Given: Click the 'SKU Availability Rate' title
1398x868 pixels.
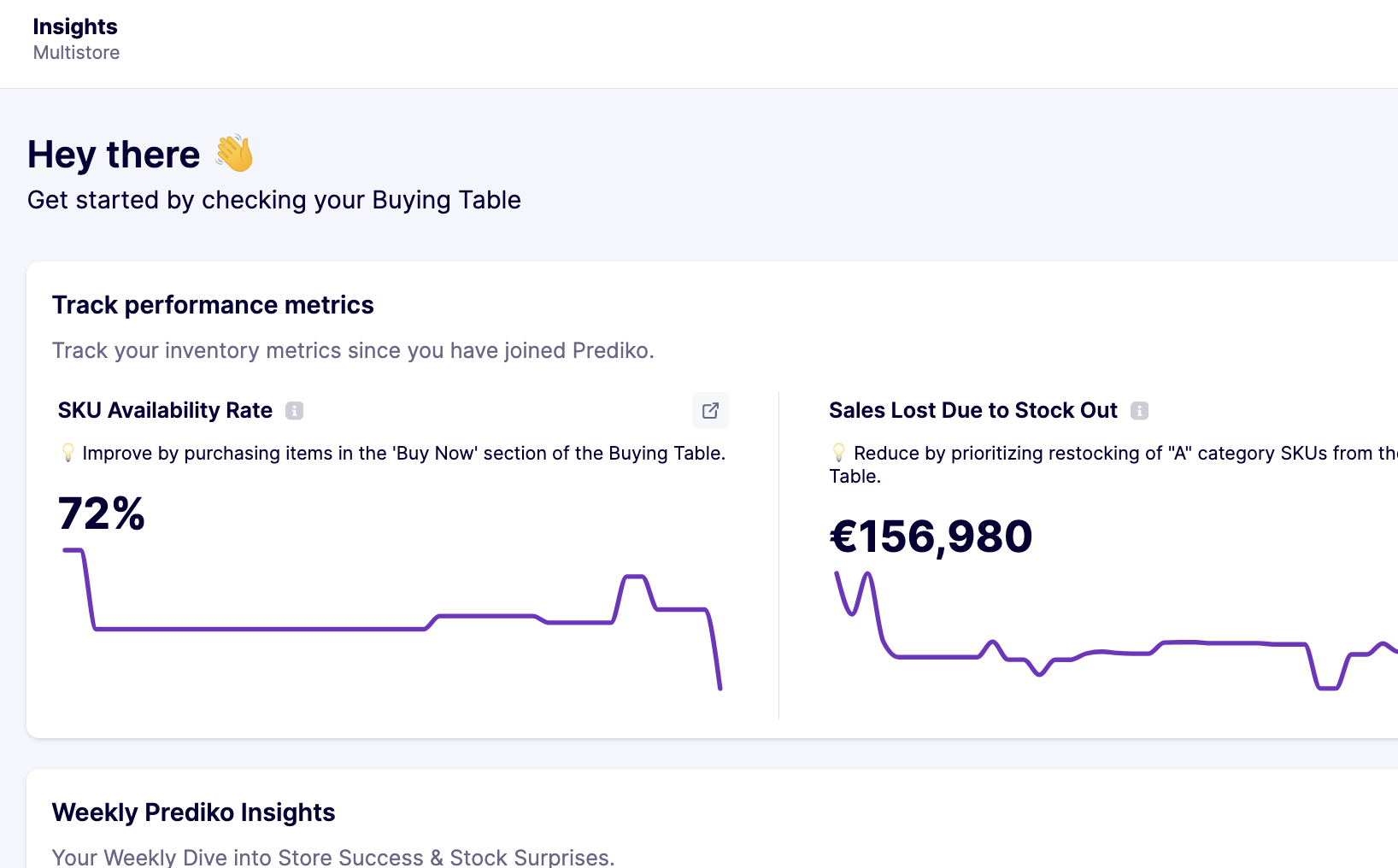Looking at the screenshot, I should click(x=165, y=411).
